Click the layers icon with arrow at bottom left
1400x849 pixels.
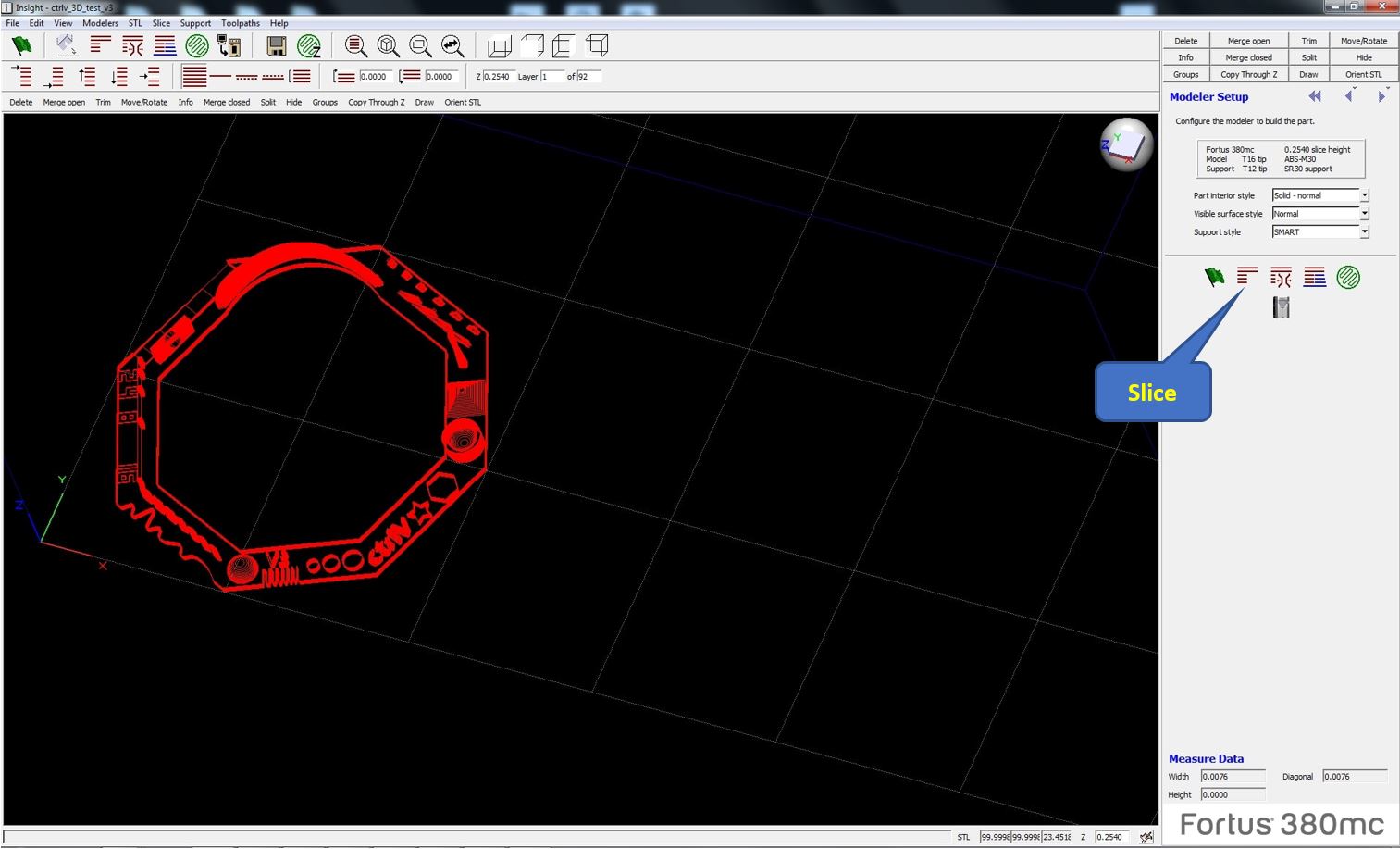tap(54, 77)
